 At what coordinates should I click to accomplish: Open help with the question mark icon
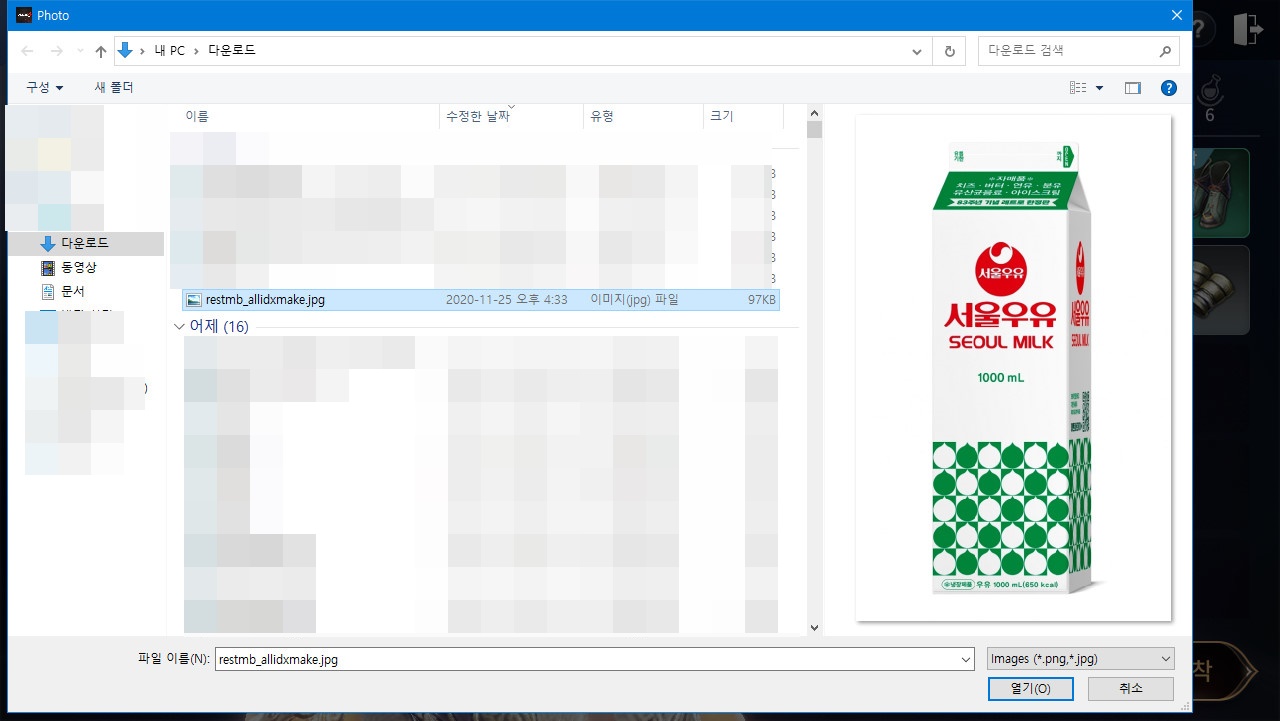[x=1168, y=88]
